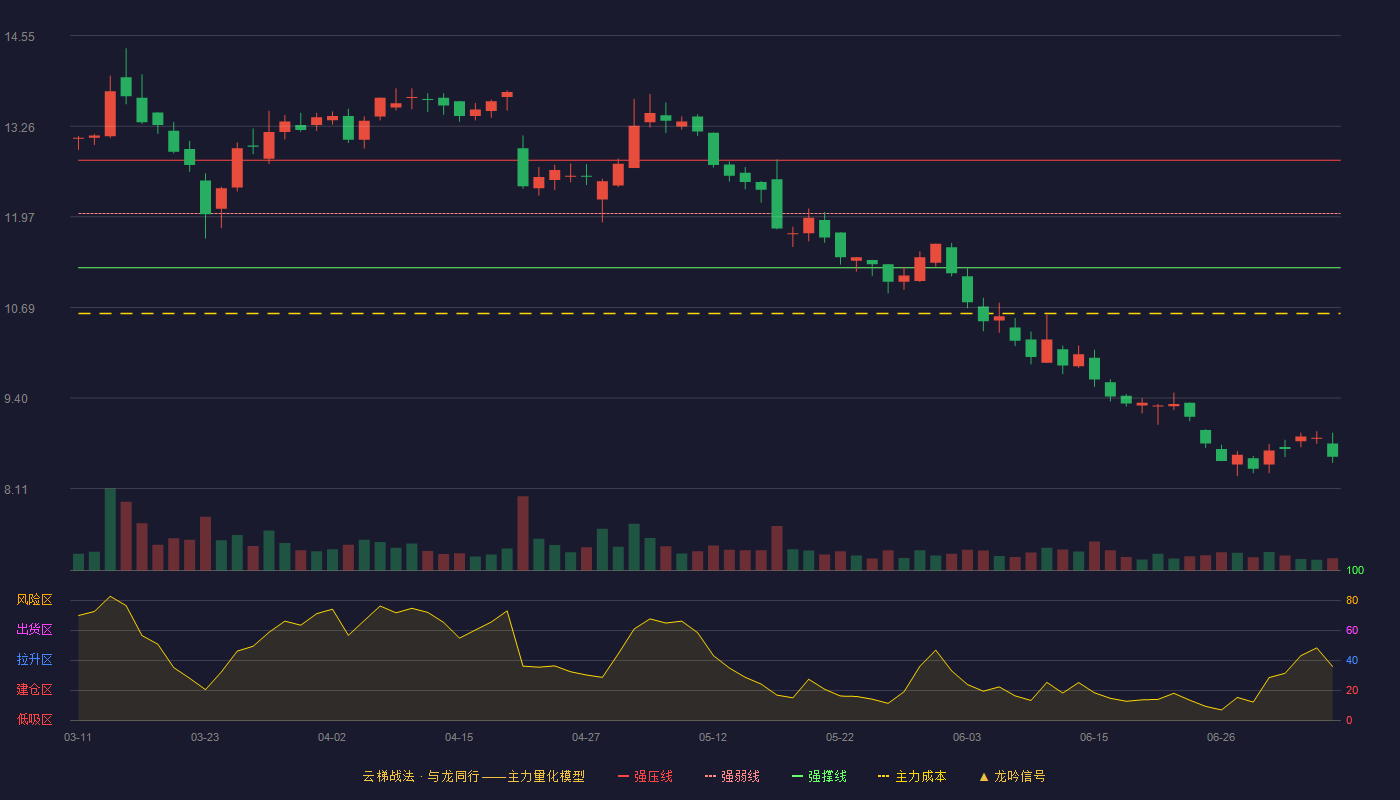Select the 拉升区 zone label
The width and height of the screenshot is (1400, 800).
[34, 660]
